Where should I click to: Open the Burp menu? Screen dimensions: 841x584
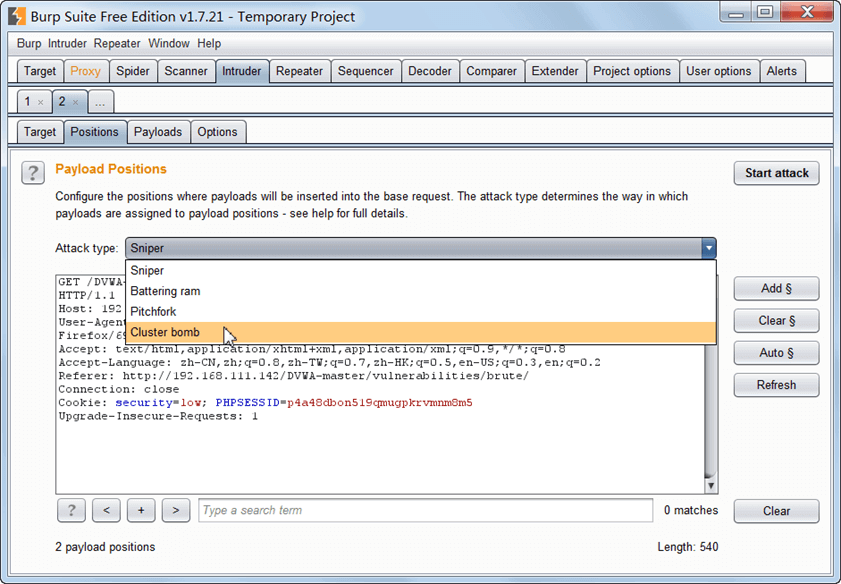pyautogui.click(x=29, y=43)
